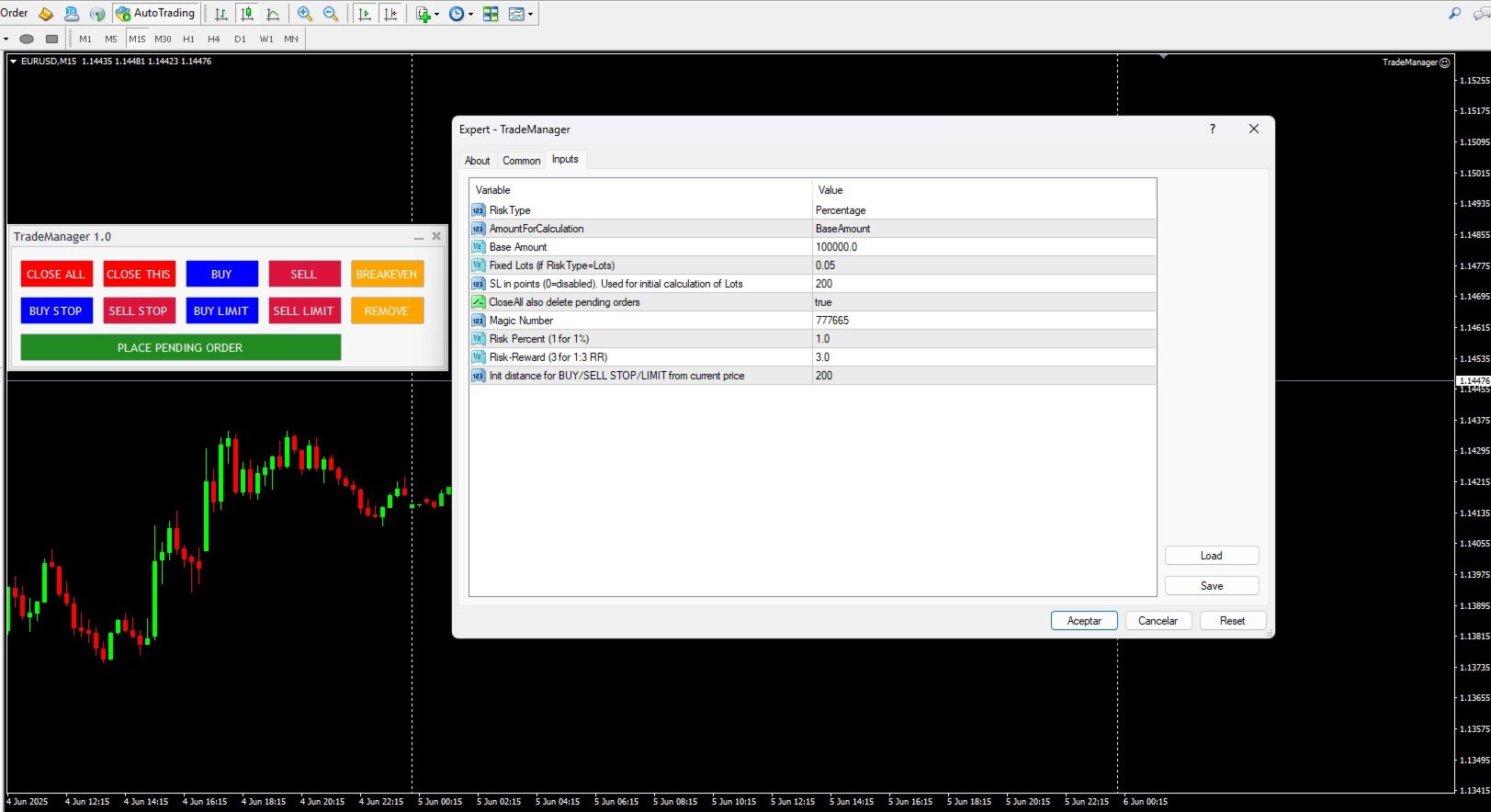Zoom in on the chart

click(x=305, y=14)
